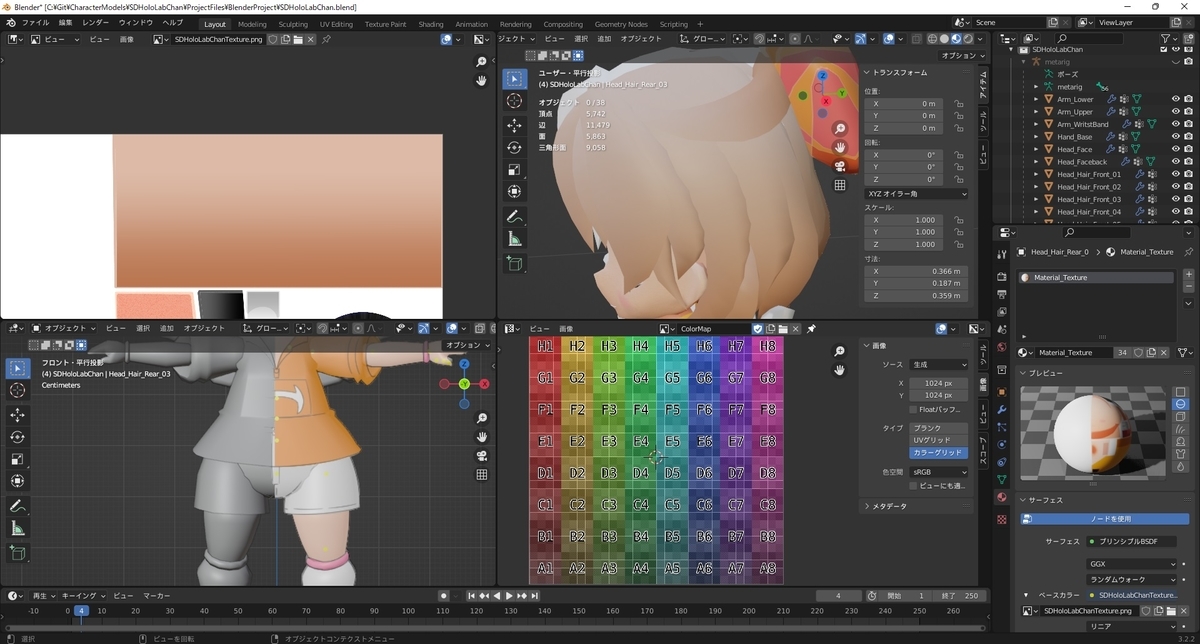Toggle the 'Use Nodes' button
1200x644 pixels.
1107,518
